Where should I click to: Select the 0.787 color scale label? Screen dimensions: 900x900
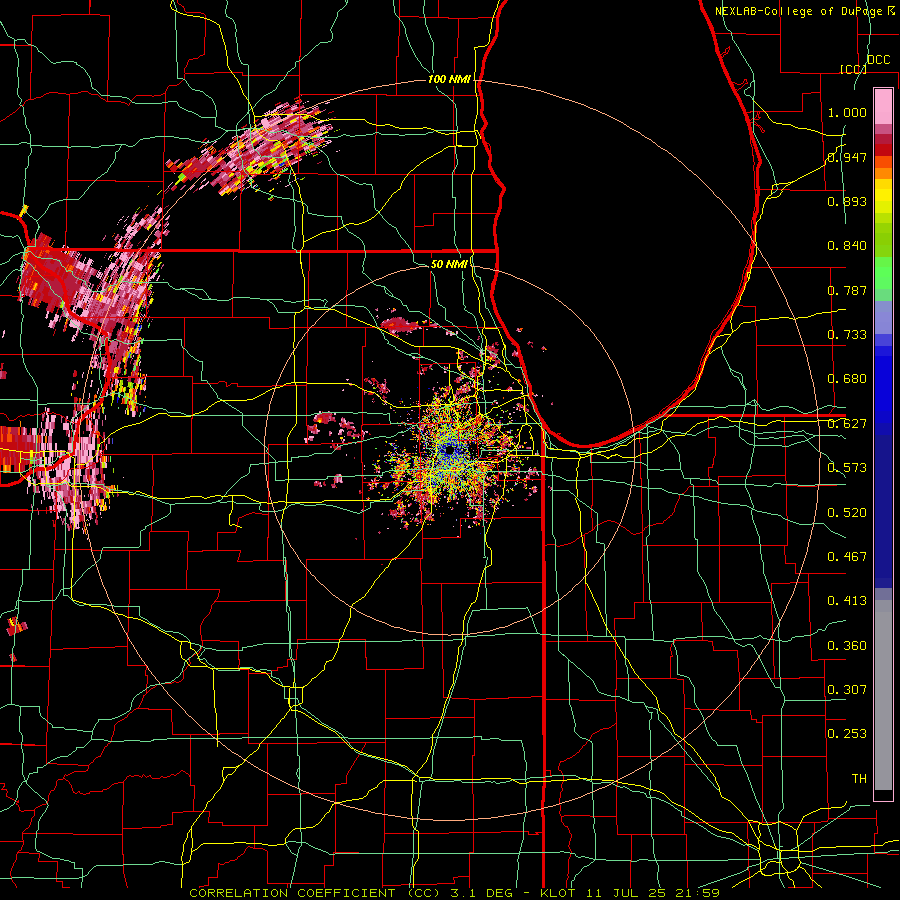[x=847, y=290]
